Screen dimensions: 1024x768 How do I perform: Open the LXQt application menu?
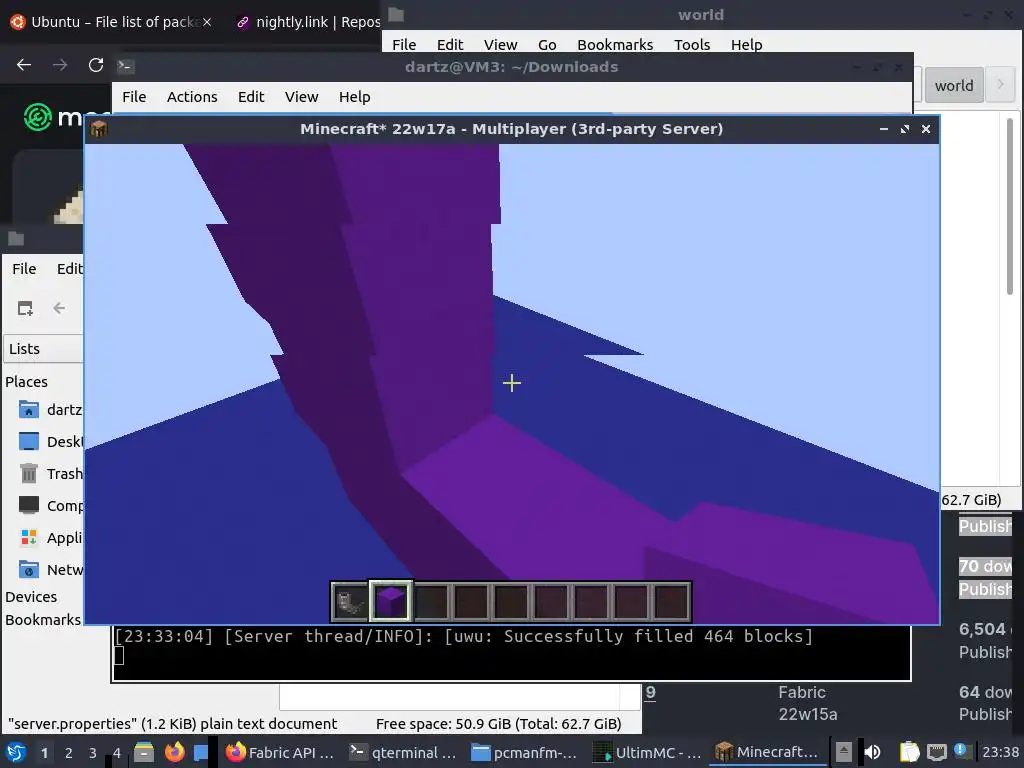click(x=16, y=752)
